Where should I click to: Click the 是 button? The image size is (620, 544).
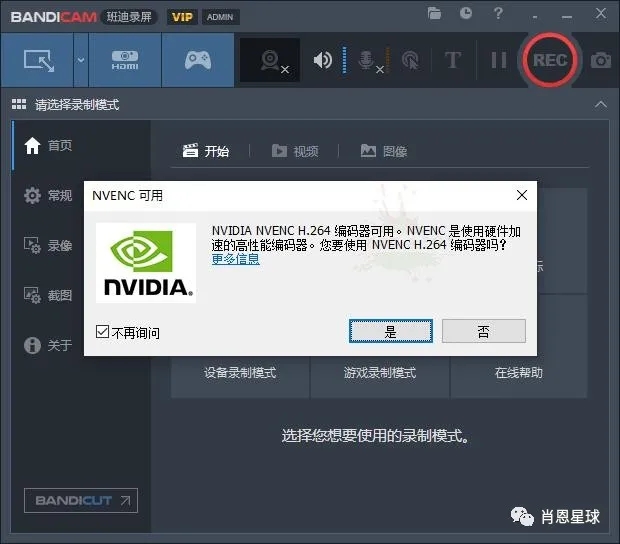coord(391,331)
